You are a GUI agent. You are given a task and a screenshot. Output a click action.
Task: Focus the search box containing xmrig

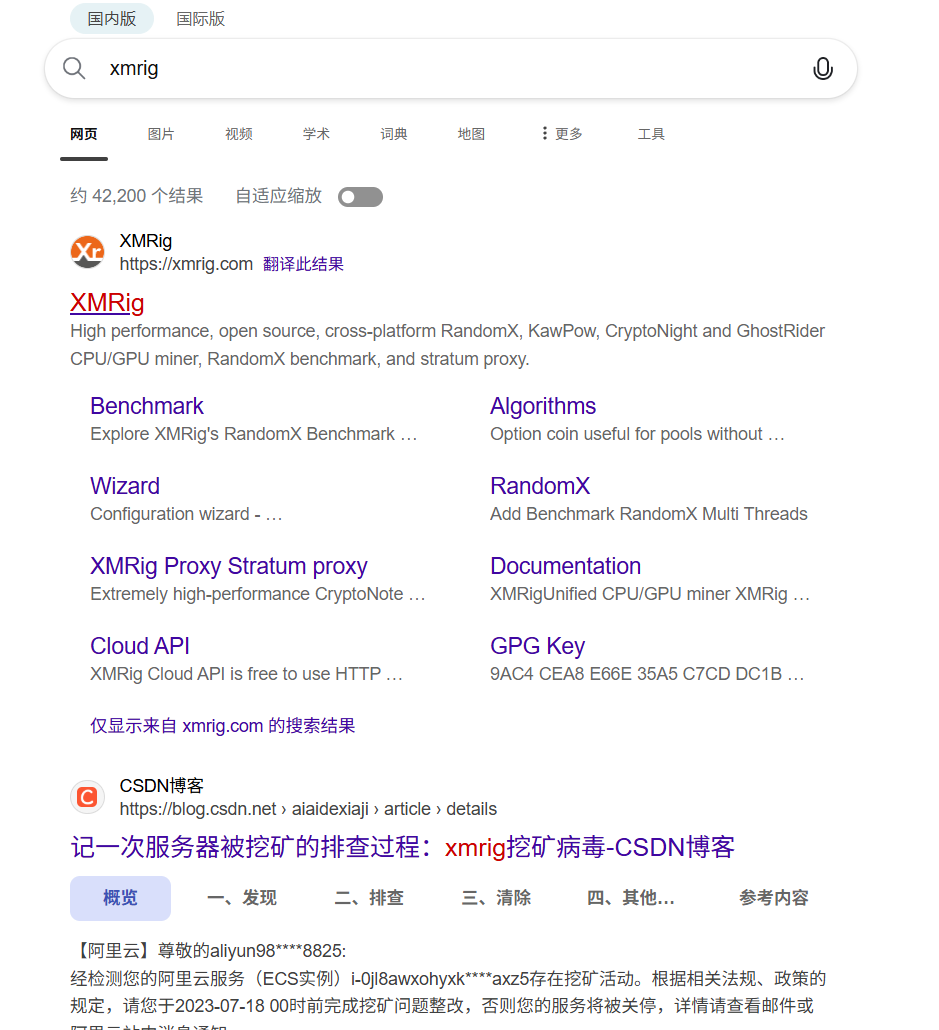click(x=451, y=68)
